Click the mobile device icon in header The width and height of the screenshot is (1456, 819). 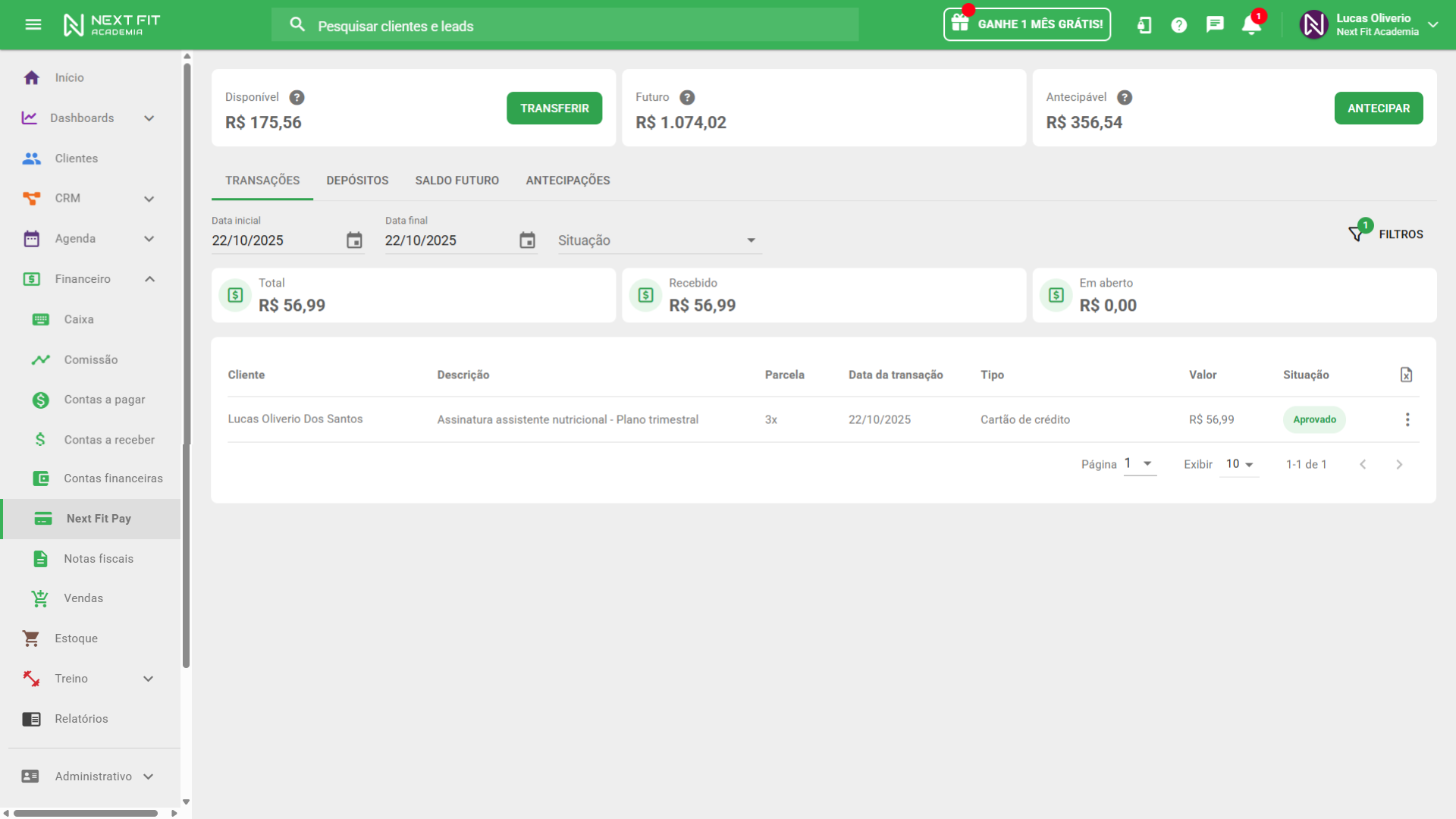(1144, 25)
